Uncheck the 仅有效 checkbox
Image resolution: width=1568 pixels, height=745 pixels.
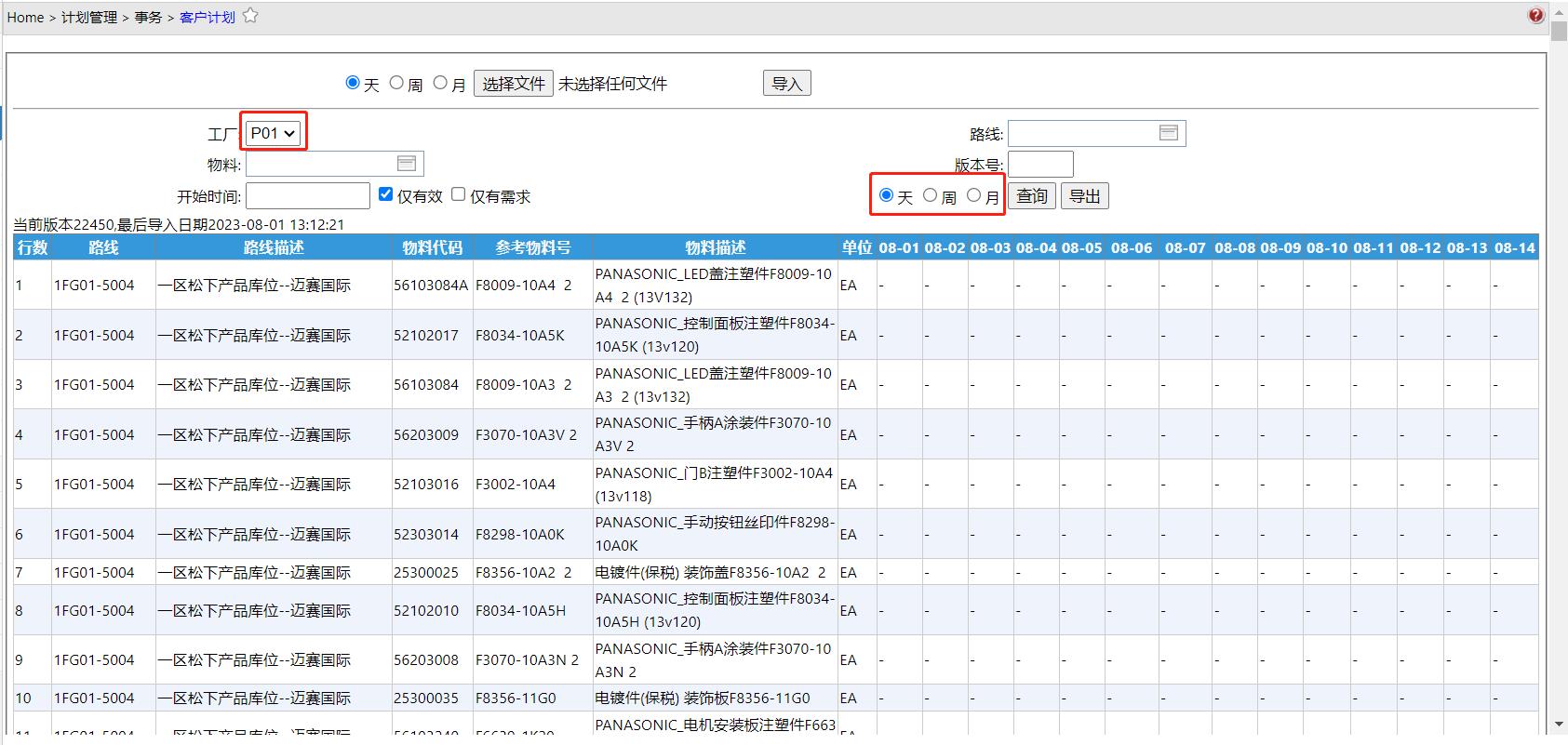386,194
